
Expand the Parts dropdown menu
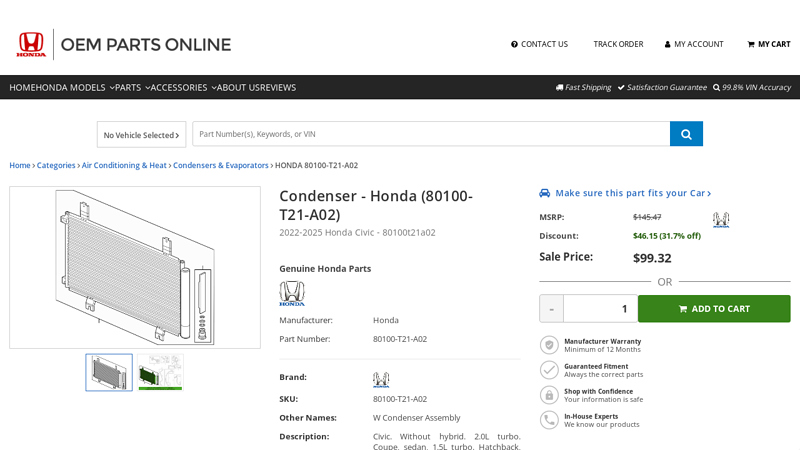132,87
